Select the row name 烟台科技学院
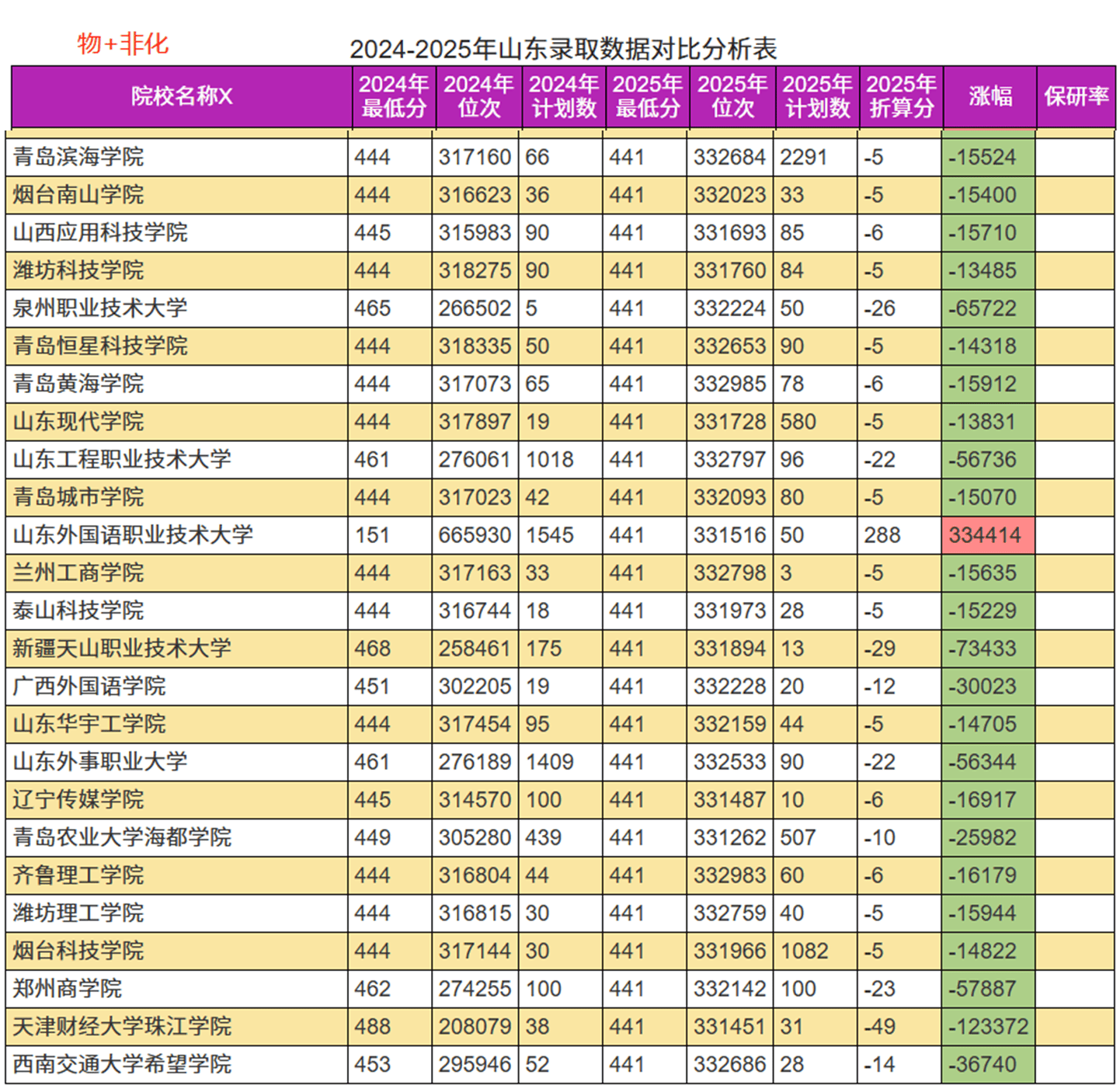 78,951
